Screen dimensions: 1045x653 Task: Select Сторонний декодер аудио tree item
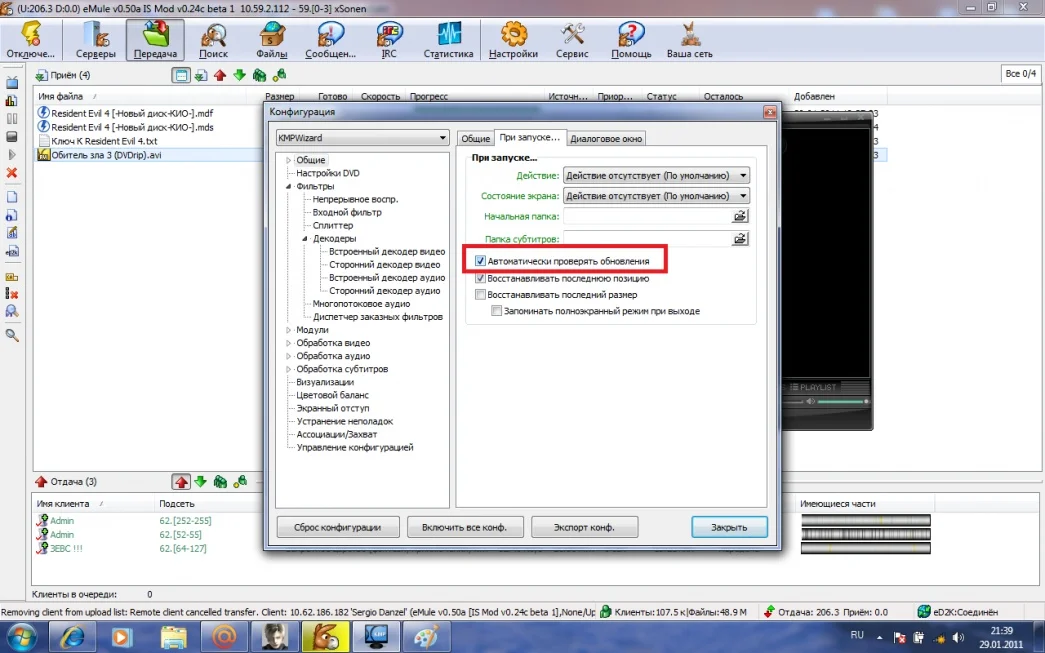[385, 291]
